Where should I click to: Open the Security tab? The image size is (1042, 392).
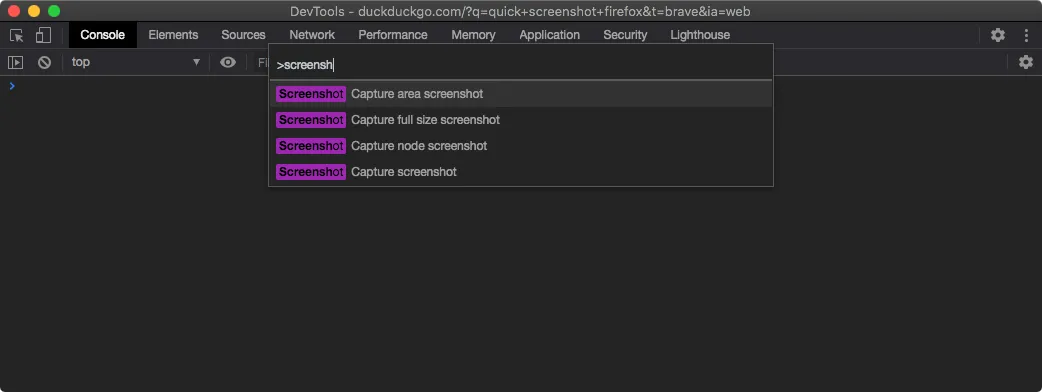[x=625, y=35]
